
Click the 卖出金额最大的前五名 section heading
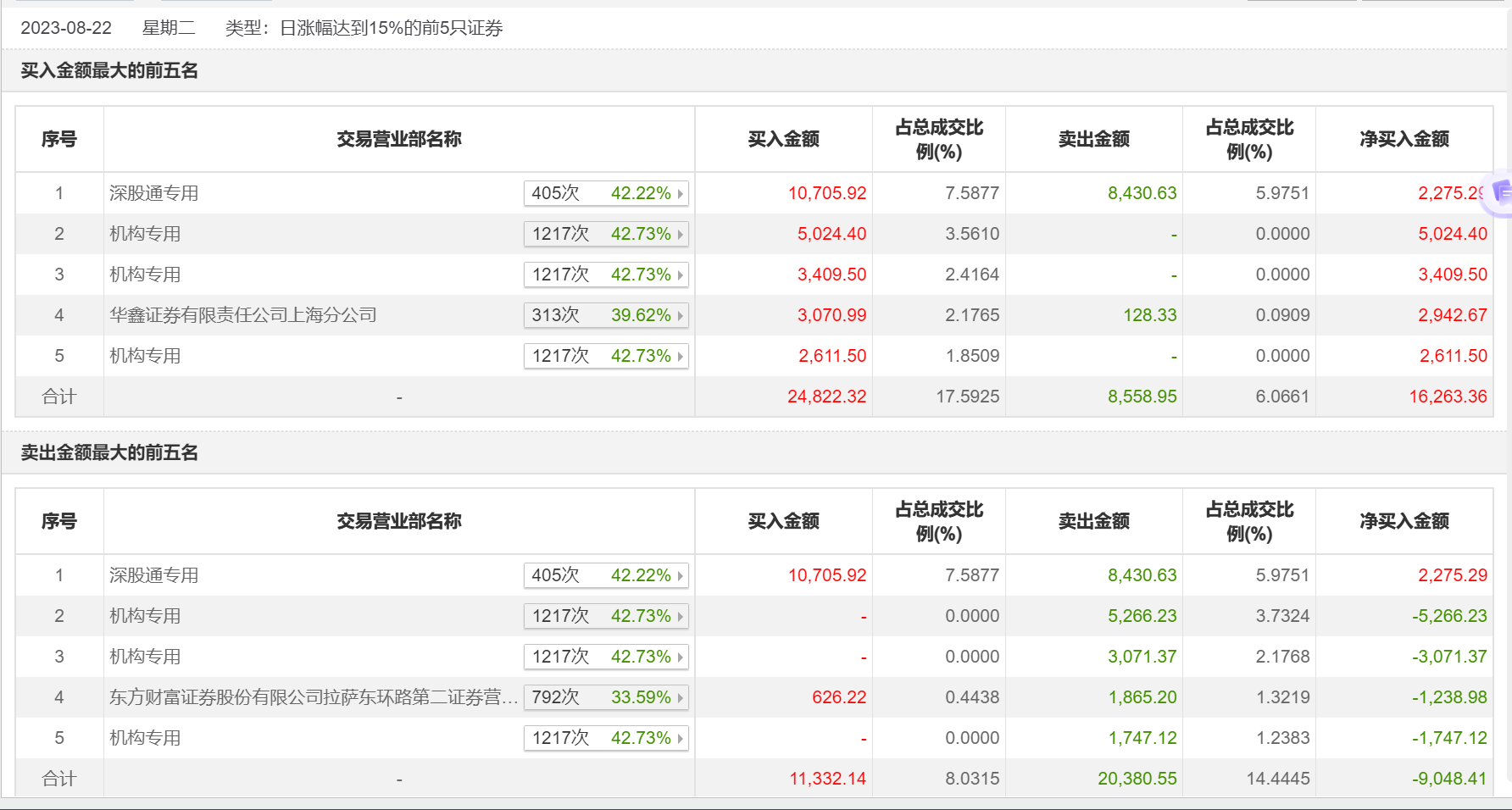click(x=109, y=452)
